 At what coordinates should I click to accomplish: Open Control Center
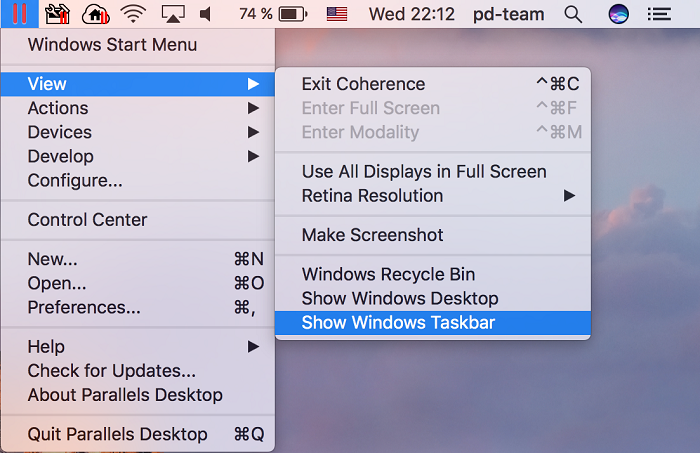[x=138, y=220]
